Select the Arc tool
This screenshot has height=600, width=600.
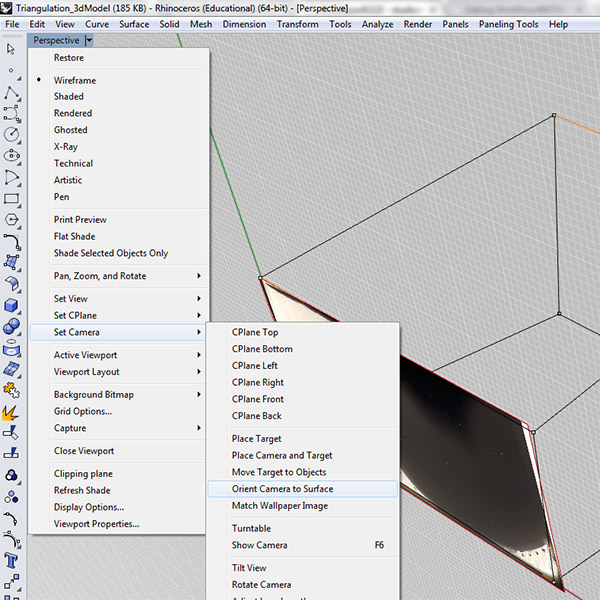pos(11,177)
